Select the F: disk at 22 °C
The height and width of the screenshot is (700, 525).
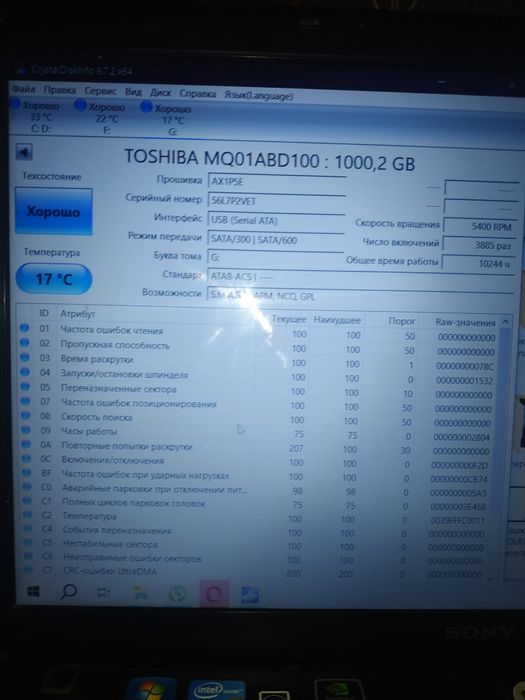click(100, 118)
